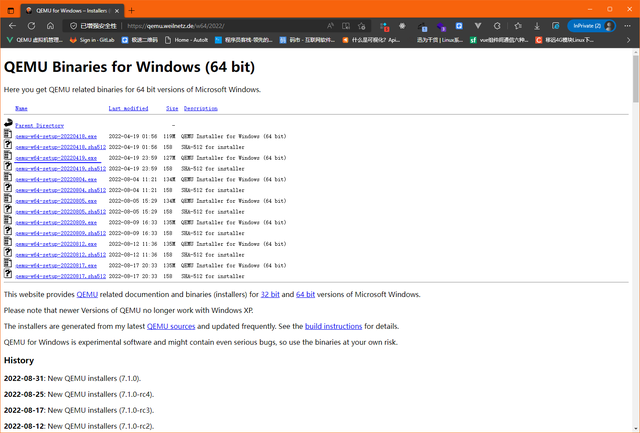Click file icon beside qemu-w64-setup-20220805.exe
640x433 pixels.
[x=8, y=198]
